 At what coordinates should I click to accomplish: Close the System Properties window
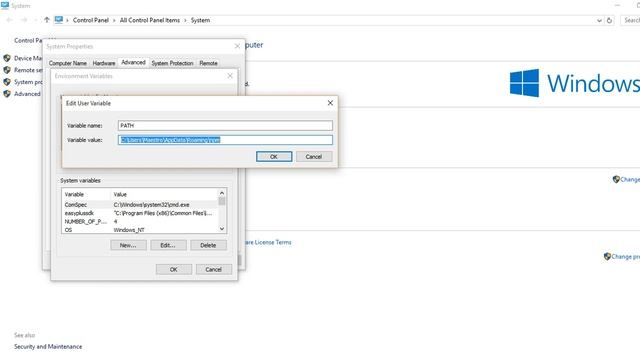(x=237, y=46)
